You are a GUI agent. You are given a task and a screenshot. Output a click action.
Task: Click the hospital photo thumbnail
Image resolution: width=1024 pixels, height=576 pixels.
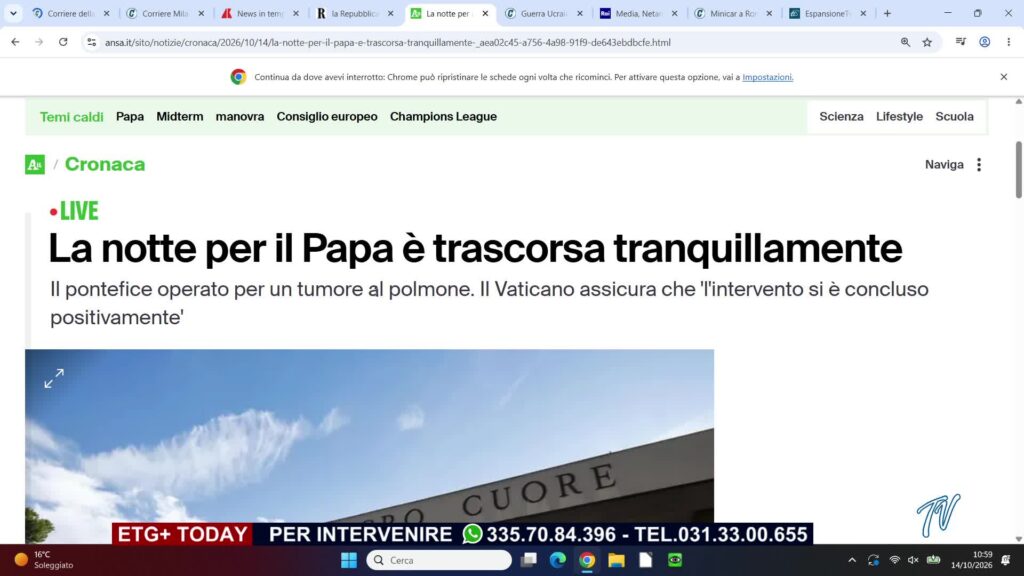point(370,446)
